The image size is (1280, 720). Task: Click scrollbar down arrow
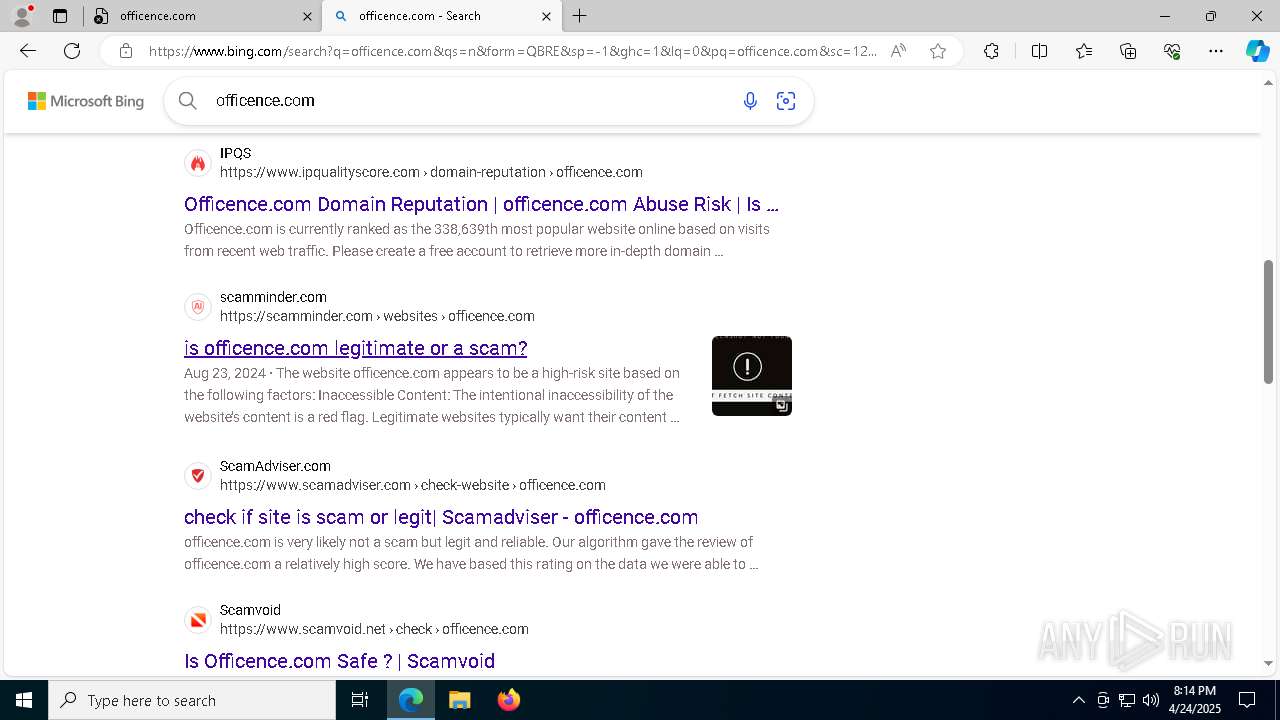pyautogui.click(x=1268, y=663)
